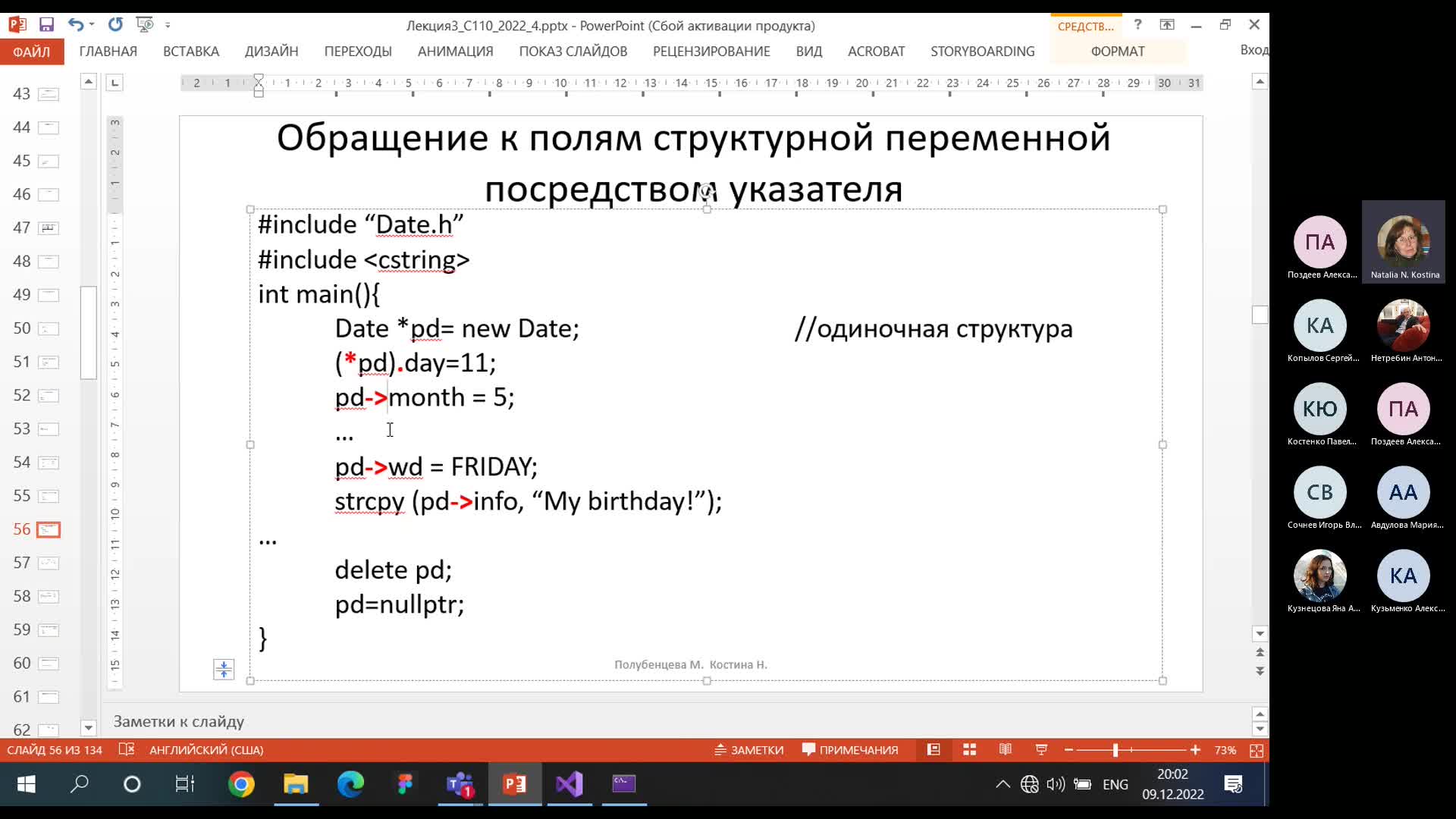Click Previous Slide double-arrow button
Screen dimensions: 1456x819
pos(1260,652)
